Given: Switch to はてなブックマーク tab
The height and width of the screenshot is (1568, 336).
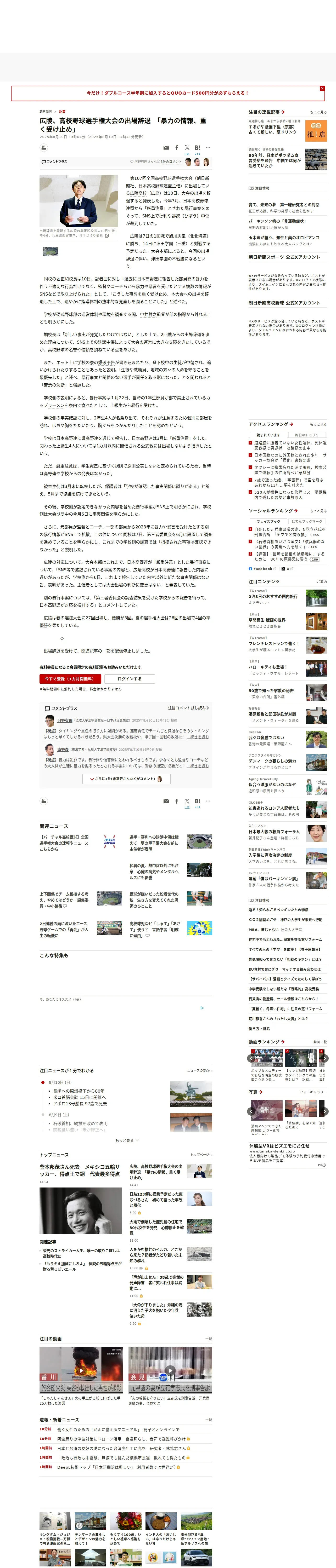Looking at the screenshot, I should (307, 522).
